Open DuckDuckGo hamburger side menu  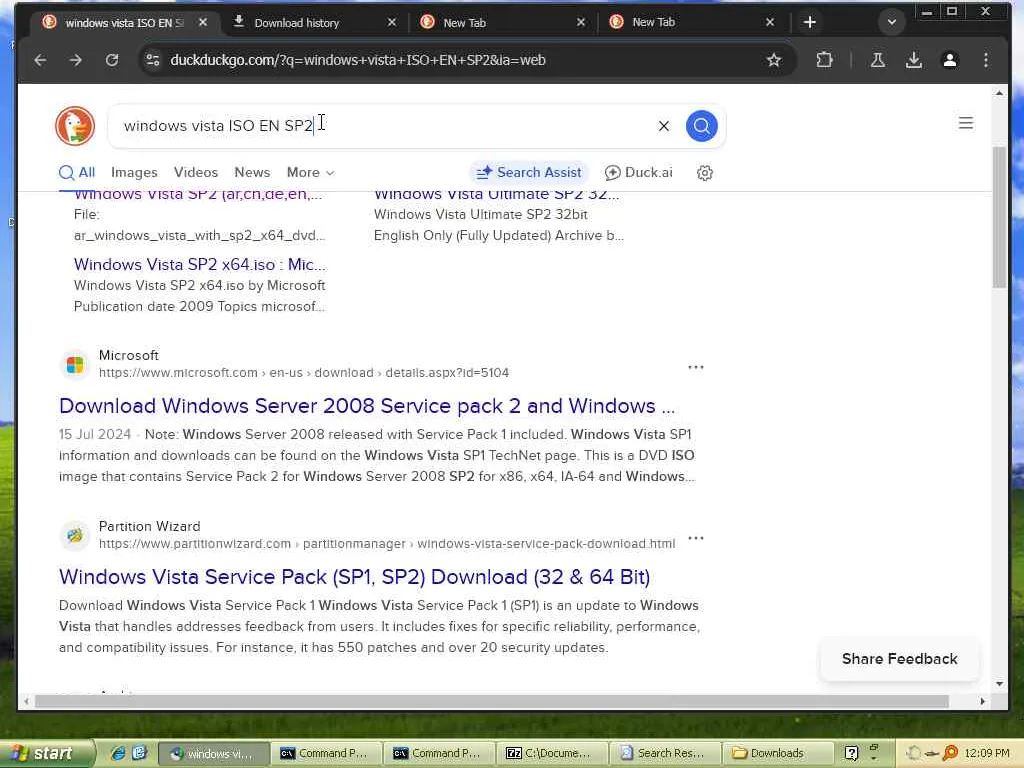pos(966,123)
